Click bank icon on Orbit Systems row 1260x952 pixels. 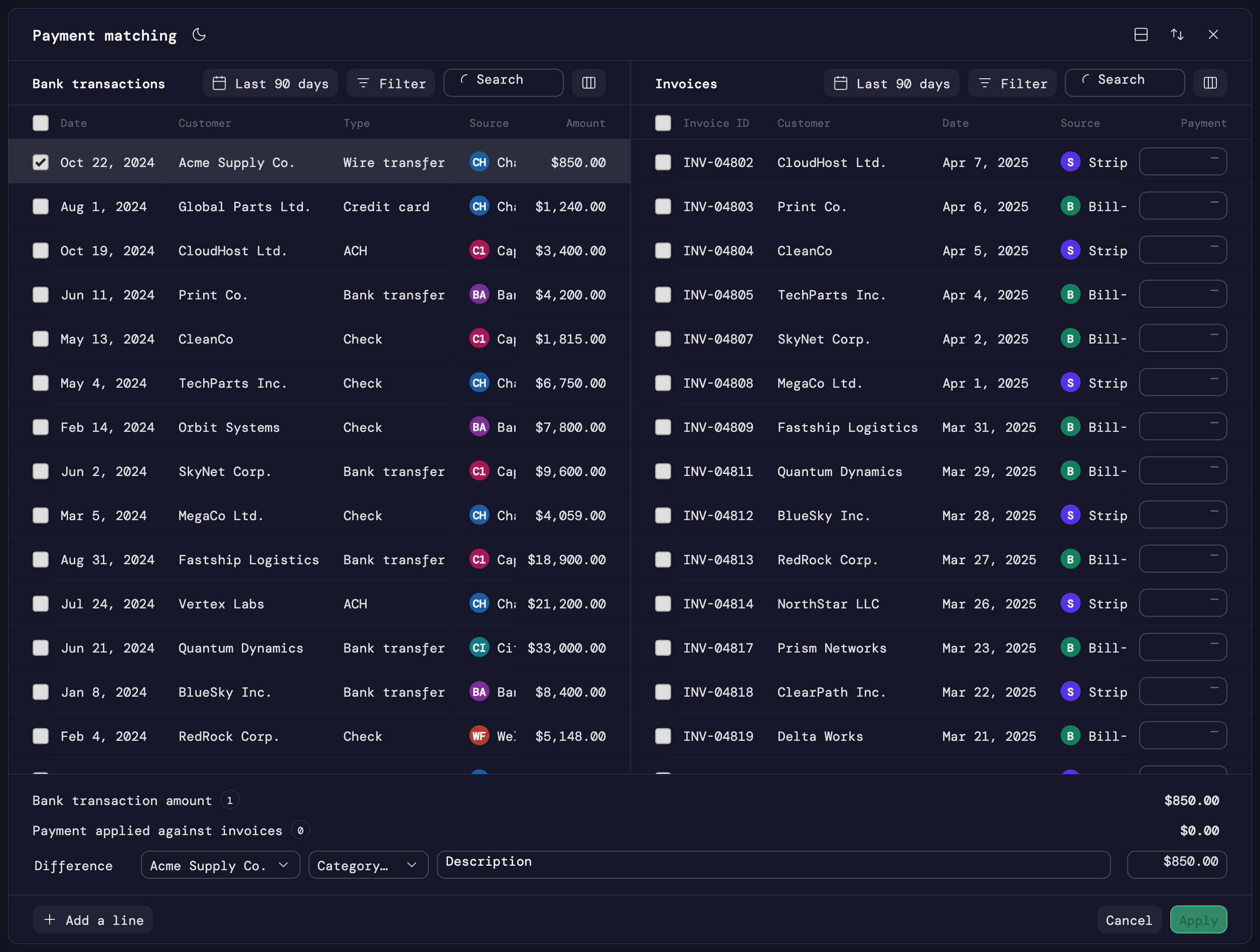(x=479, y=427)
